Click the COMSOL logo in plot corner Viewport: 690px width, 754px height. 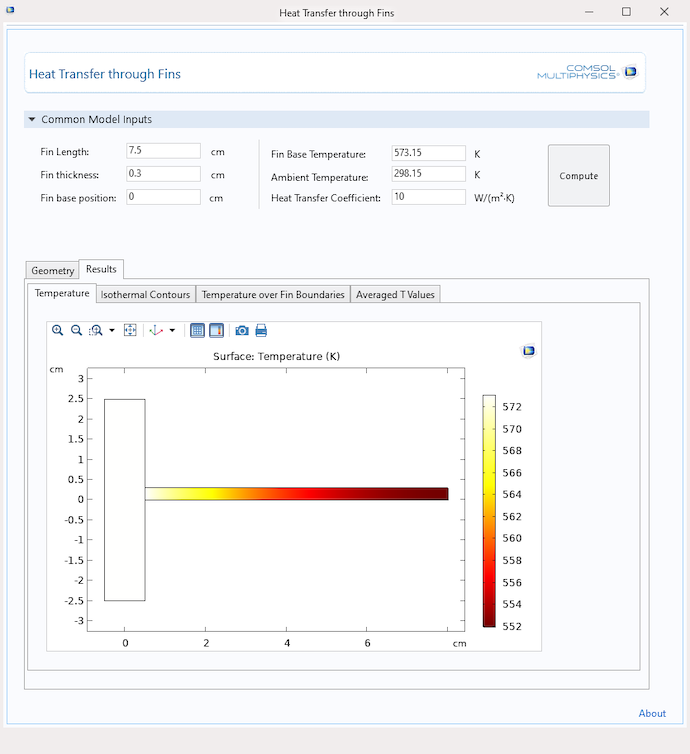[528, 351]
